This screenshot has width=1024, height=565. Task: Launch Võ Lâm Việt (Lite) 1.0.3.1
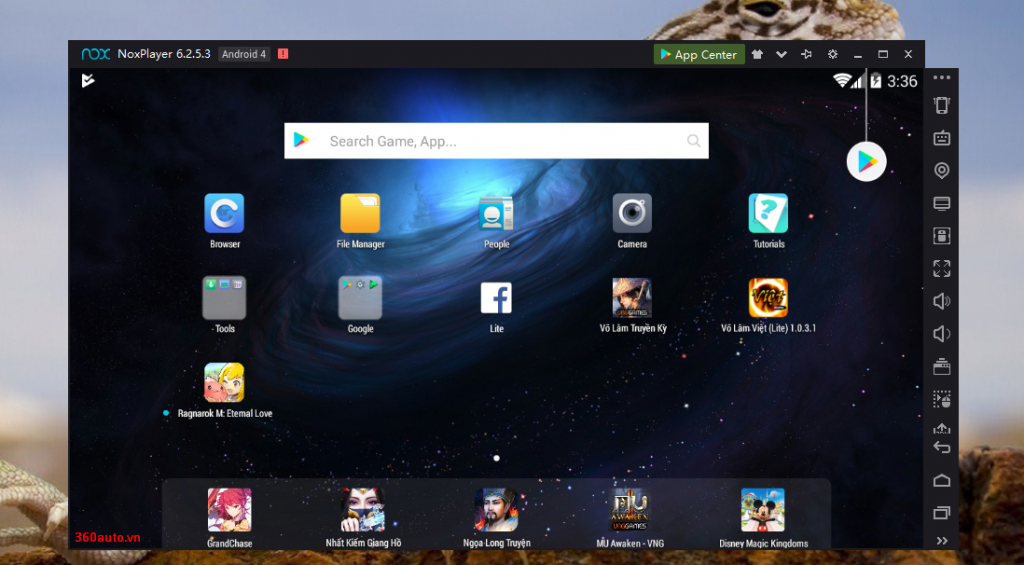(768, 298)
